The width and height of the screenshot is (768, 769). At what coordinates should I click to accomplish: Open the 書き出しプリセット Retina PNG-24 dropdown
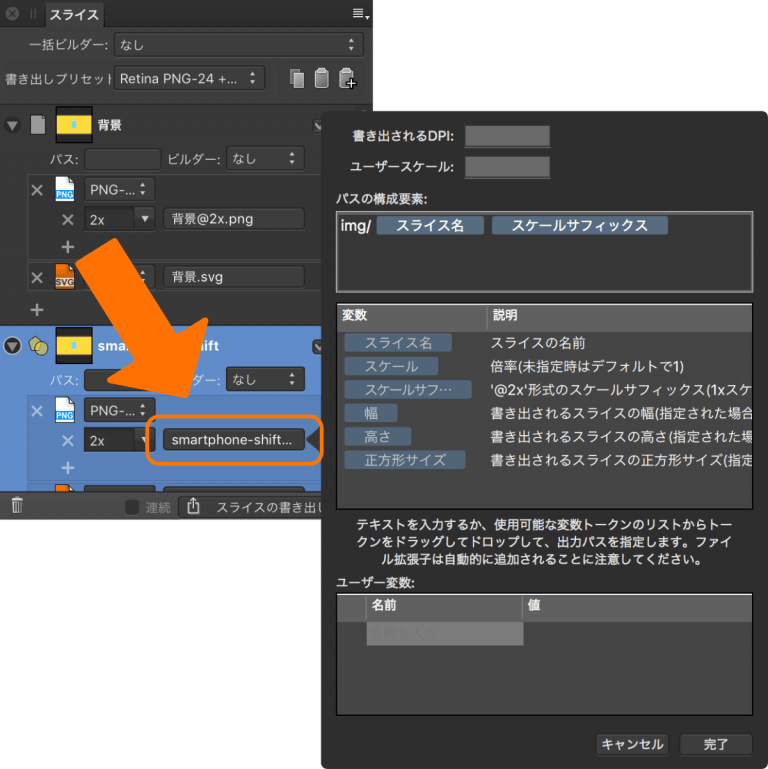click(190, 78)
